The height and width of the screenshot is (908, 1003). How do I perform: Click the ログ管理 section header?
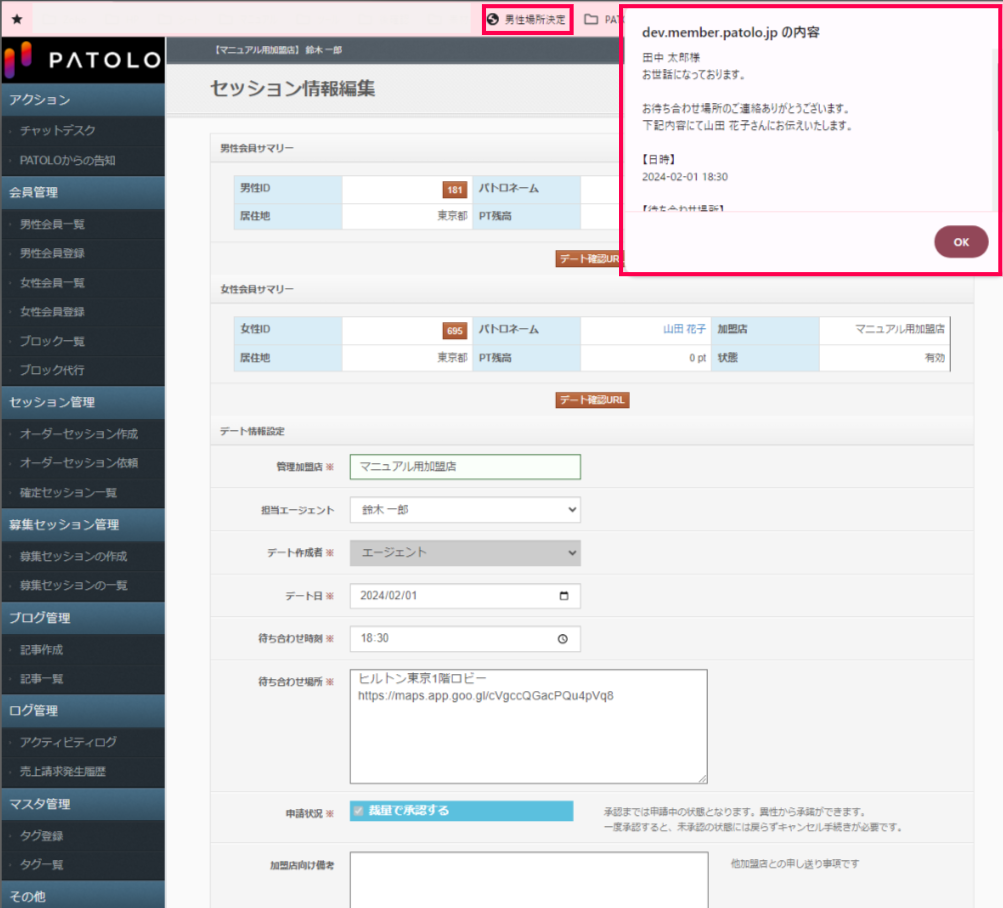83,711
